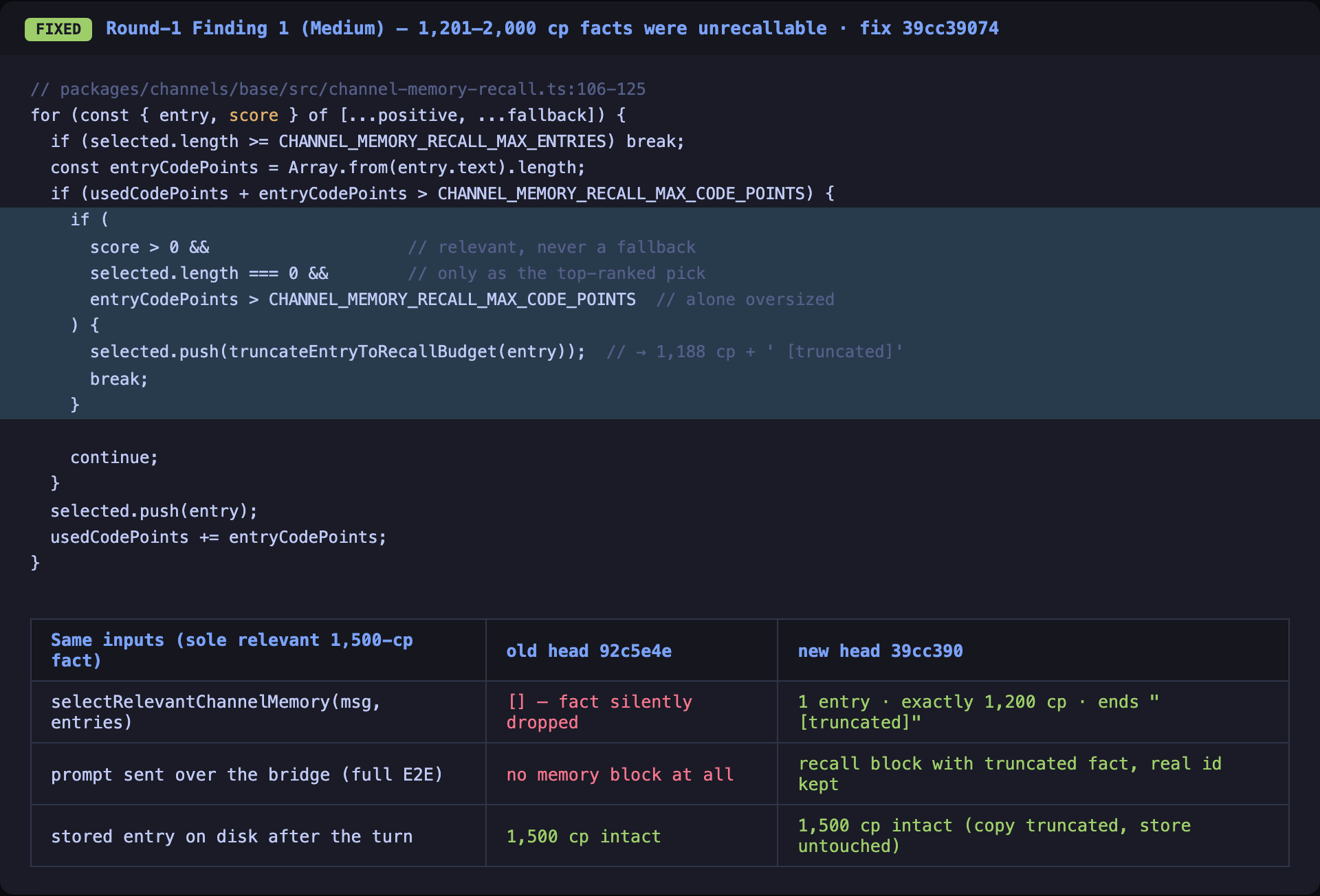Image resolution: width=1320 pixels, height=896 pixels.
Task: Click the 'new head 39cc390' column header
Action: click(x=1033, y=650)
